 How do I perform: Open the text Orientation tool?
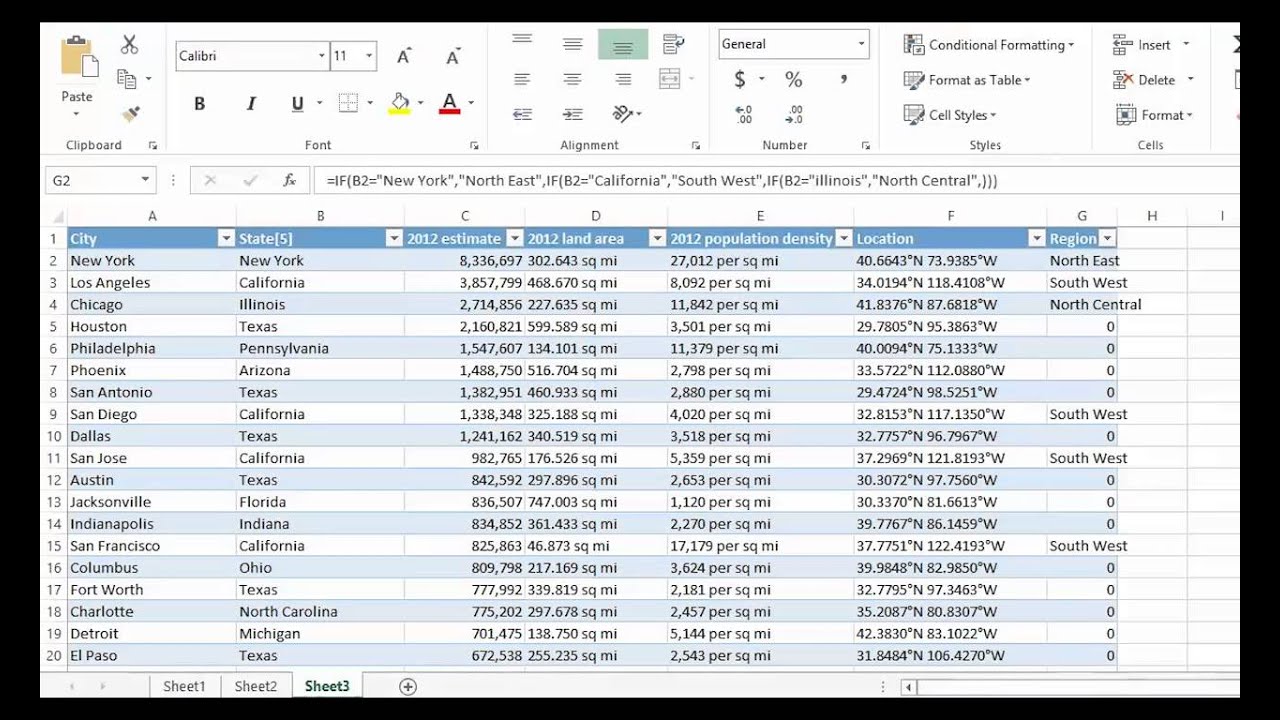pos(622,114)
